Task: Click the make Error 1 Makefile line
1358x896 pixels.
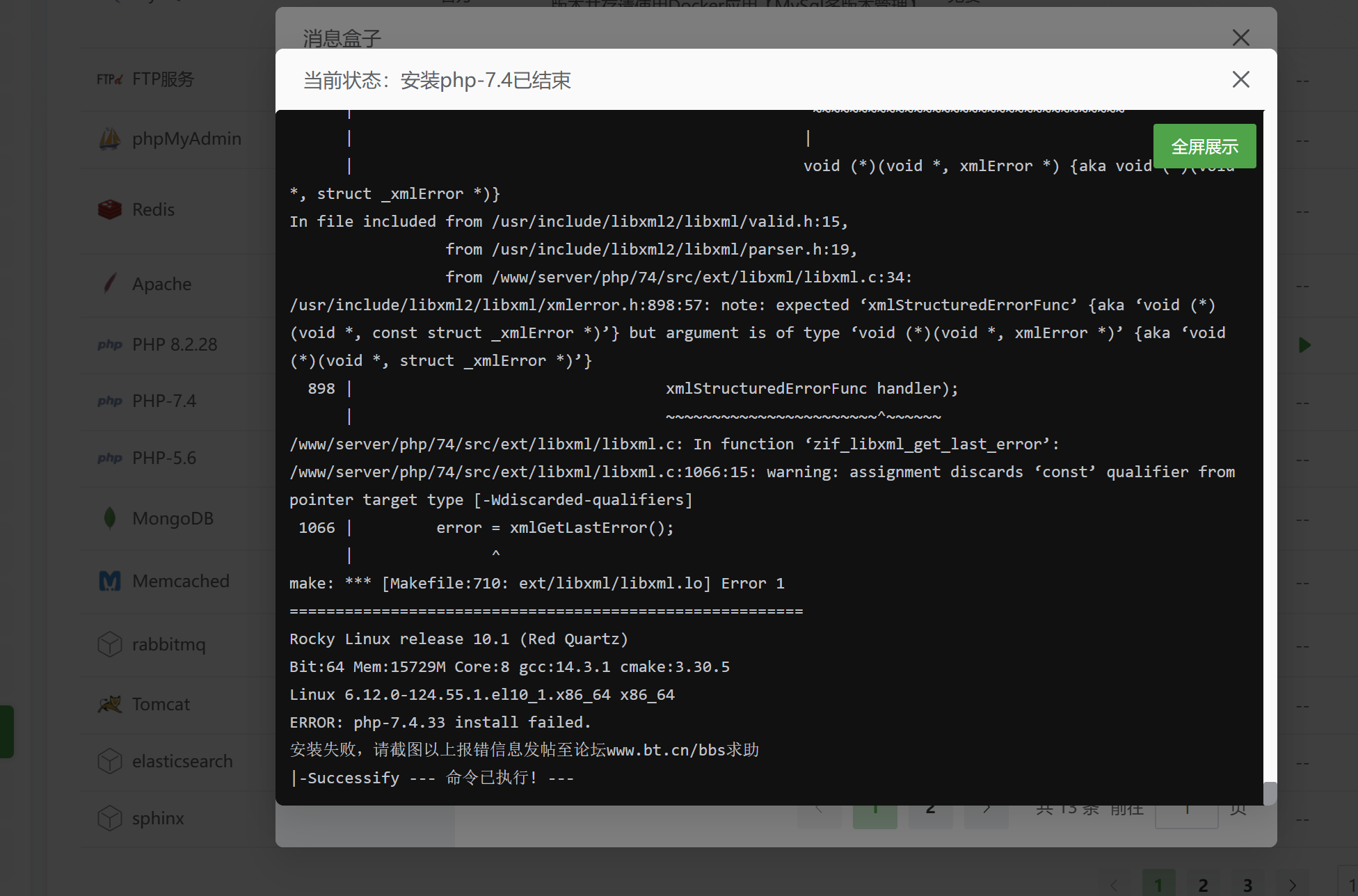Action: [x=537, y=583]
